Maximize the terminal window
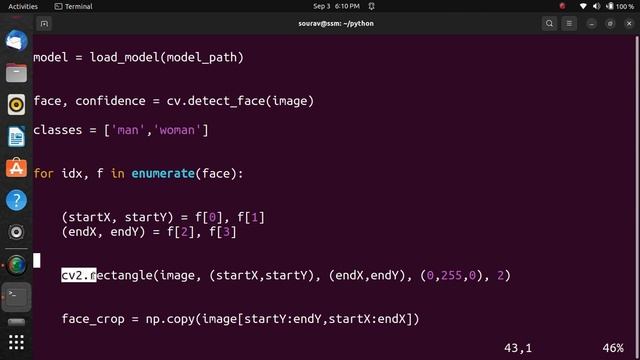Screen dimensions: 640x360 [610, 24]
